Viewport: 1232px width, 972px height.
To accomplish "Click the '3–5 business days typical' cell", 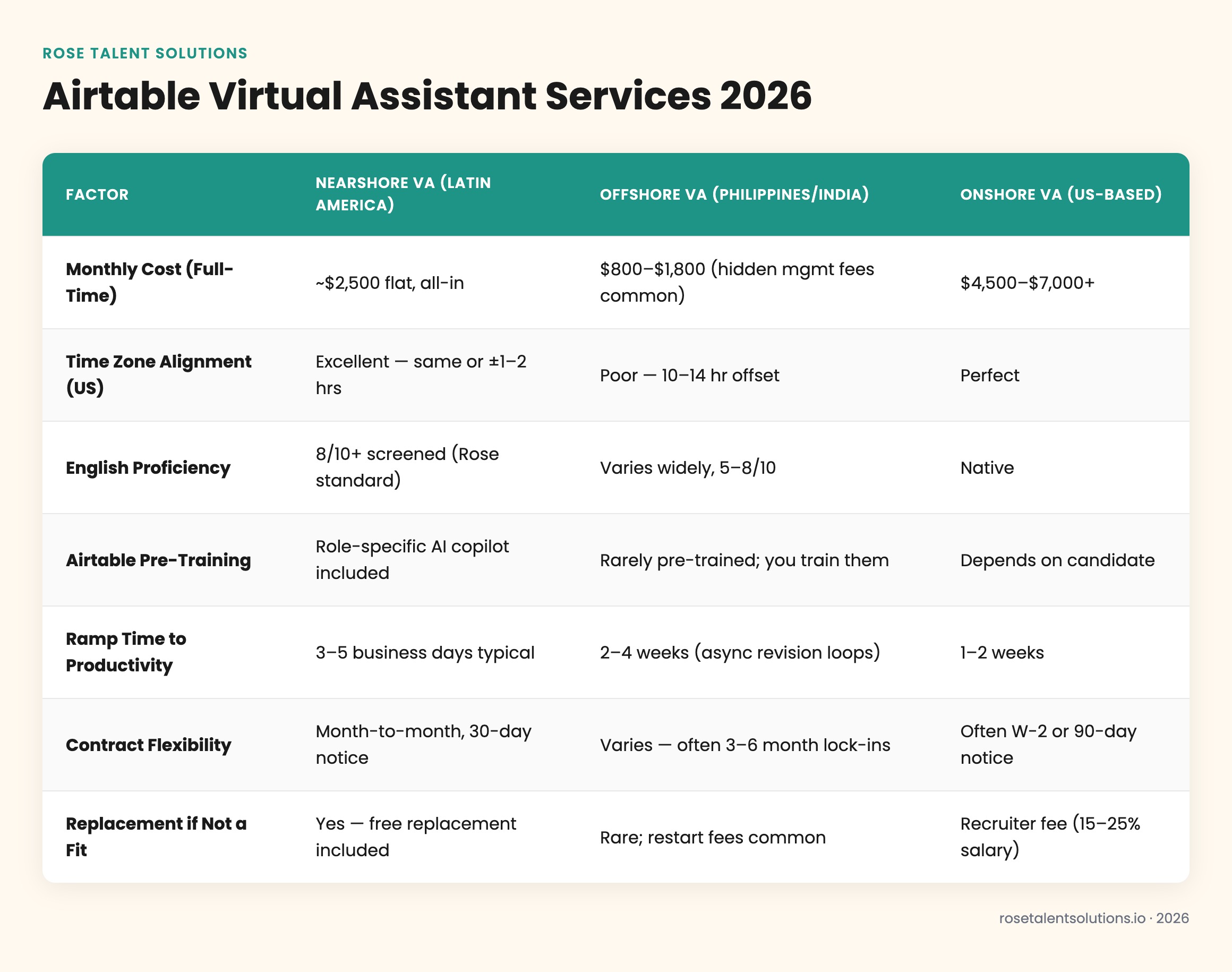I will [x=425, y=653].
